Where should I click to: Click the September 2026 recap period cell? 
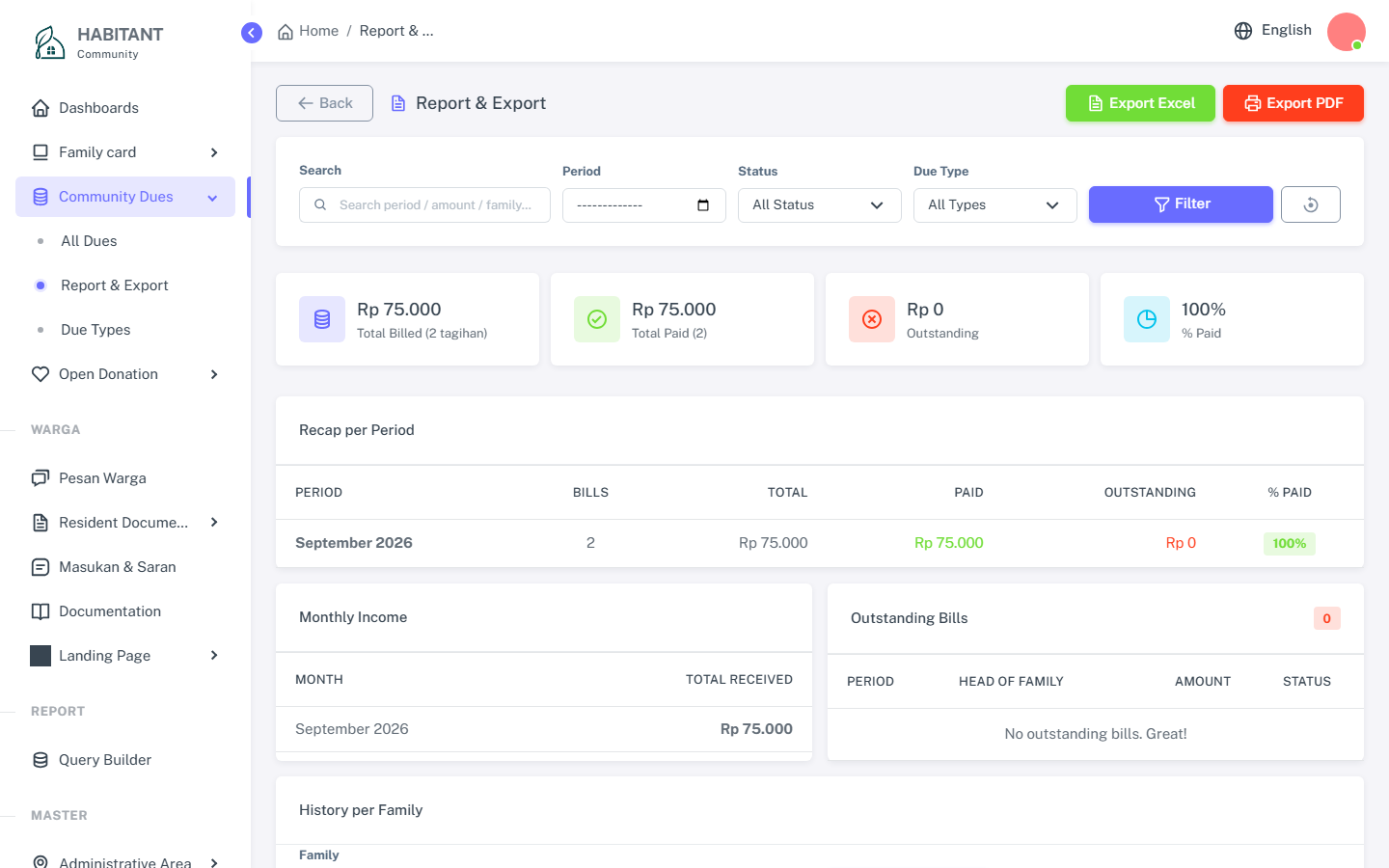click(x=354, y=543)
